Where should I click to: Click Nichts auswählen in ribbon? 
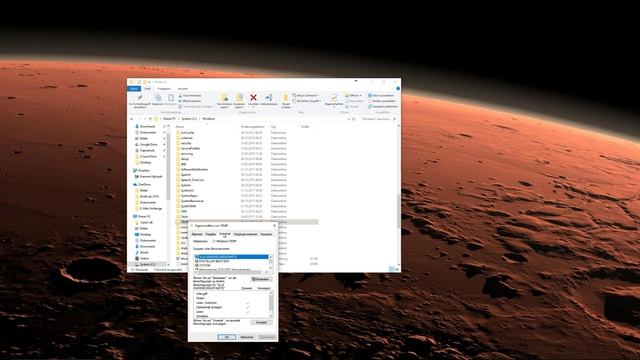382,101
